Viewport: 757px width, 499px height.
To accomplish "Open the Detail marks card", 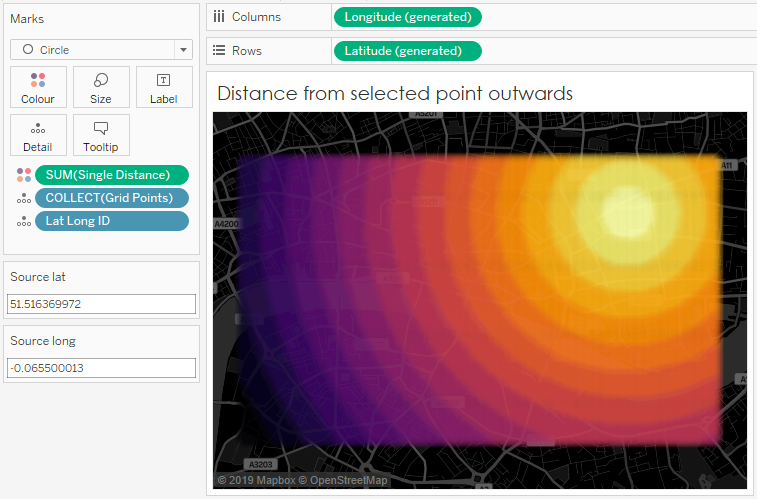I will [x=38, y=135].
